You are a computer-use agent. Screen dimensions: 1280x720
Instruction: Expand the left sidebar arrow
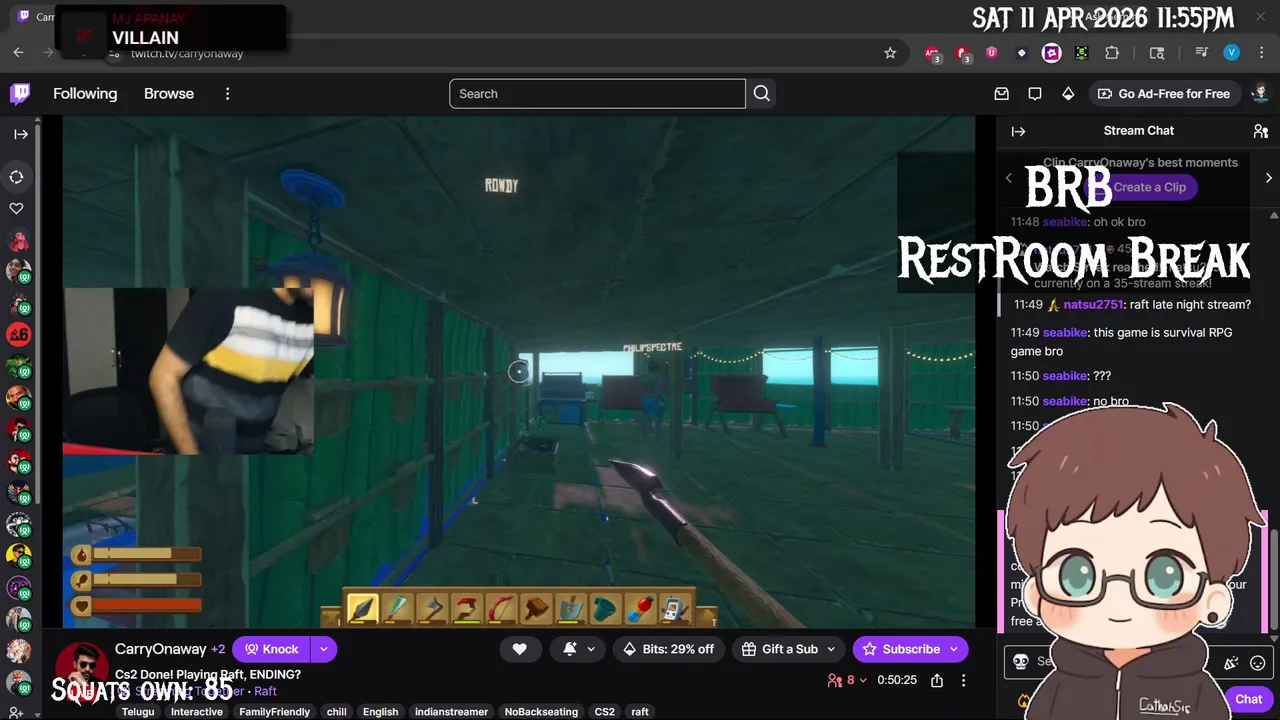coord(20,133)
